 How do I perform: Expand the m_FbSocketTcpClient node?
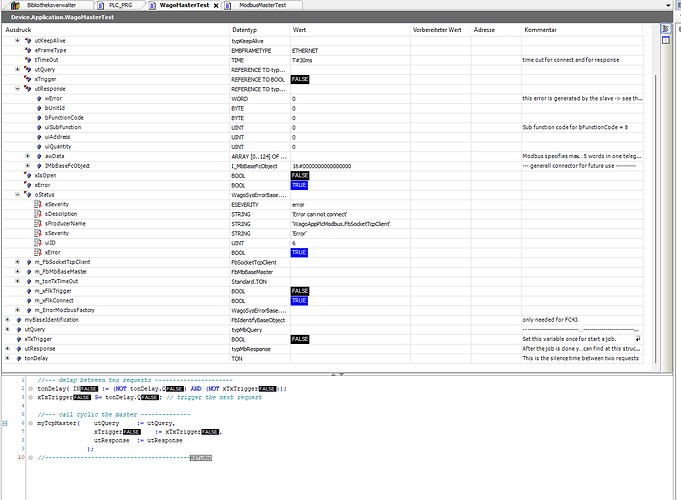pyautogui.click(x=17, y=262)
